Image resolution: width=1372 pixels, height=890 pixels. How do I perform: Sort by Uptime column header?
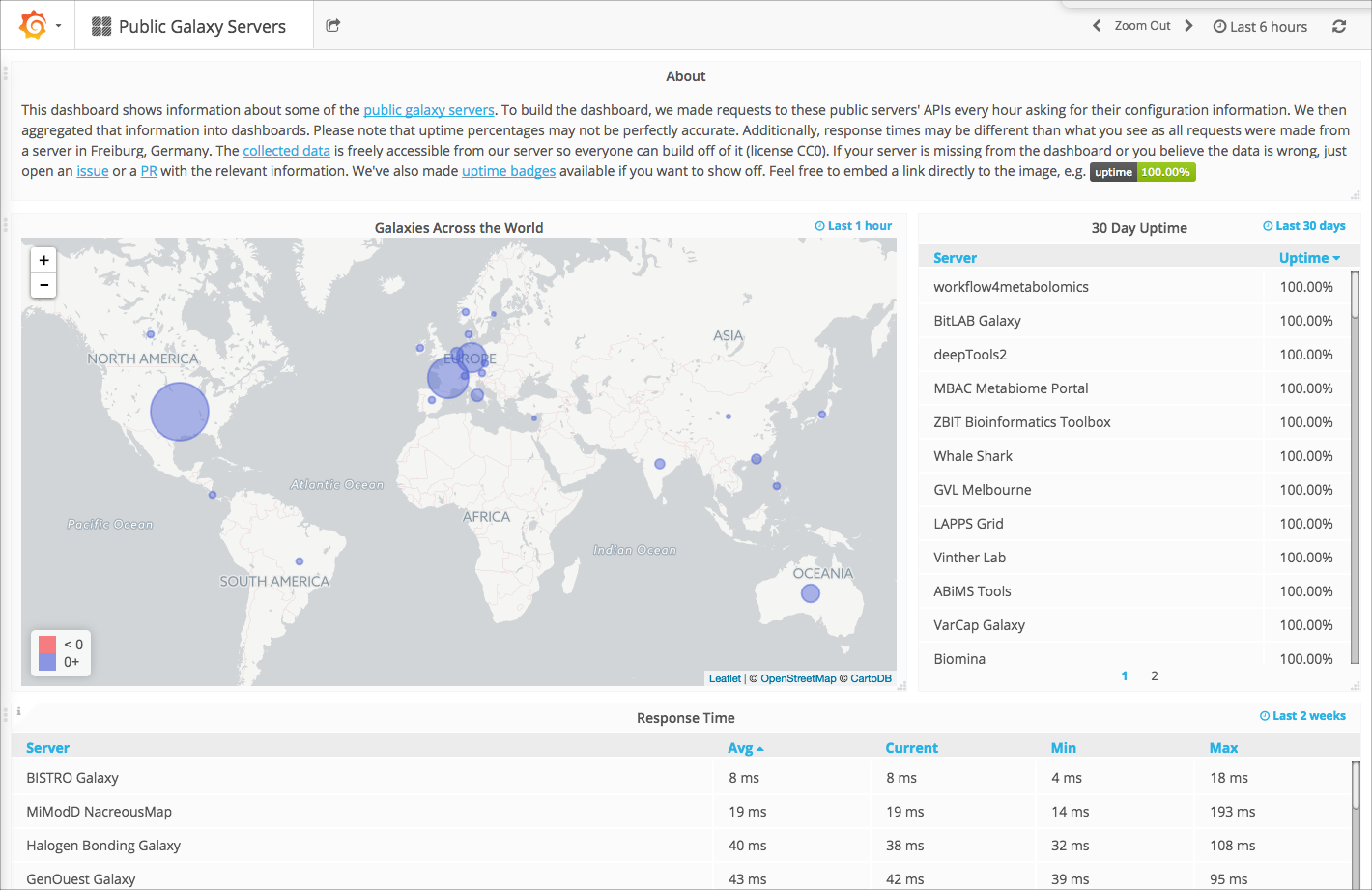click(1309, 258)
